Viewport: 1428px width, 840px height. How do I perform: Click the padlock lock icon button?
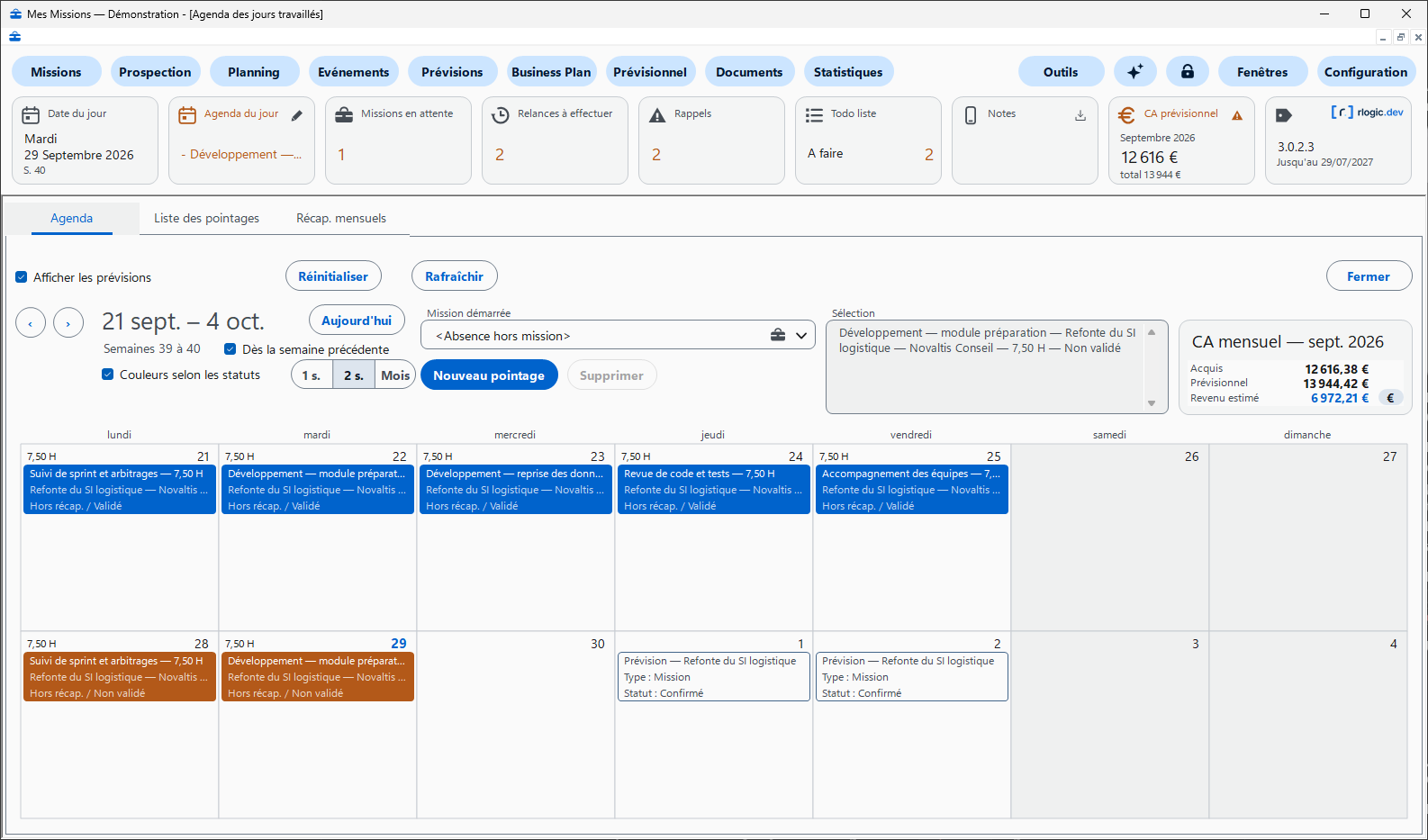1188,72
